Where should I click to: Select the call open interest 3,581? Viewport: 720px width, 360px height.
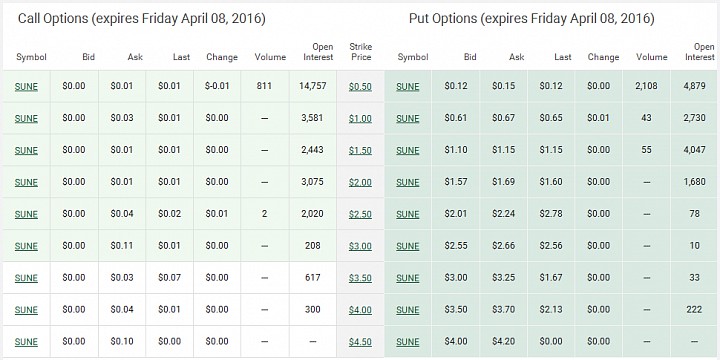[x=313, y=118]
